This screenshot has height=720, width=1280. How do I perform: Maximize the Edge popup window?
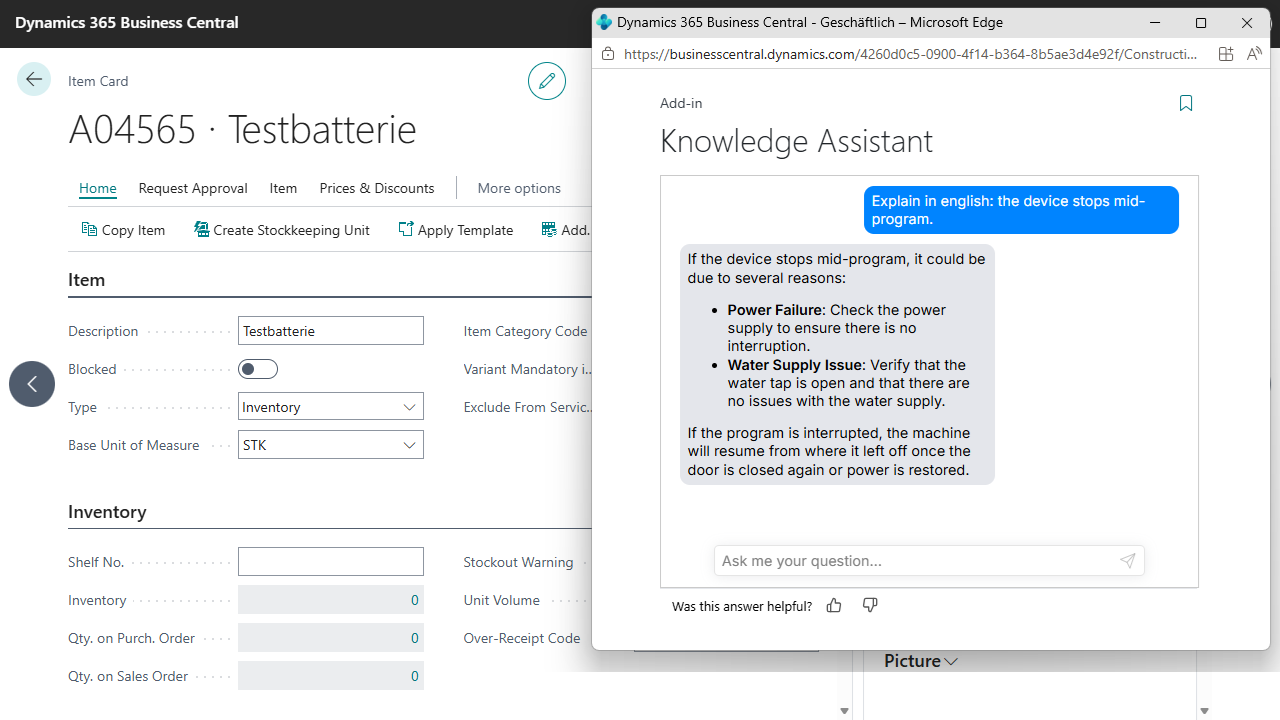tap(1201, 22)
